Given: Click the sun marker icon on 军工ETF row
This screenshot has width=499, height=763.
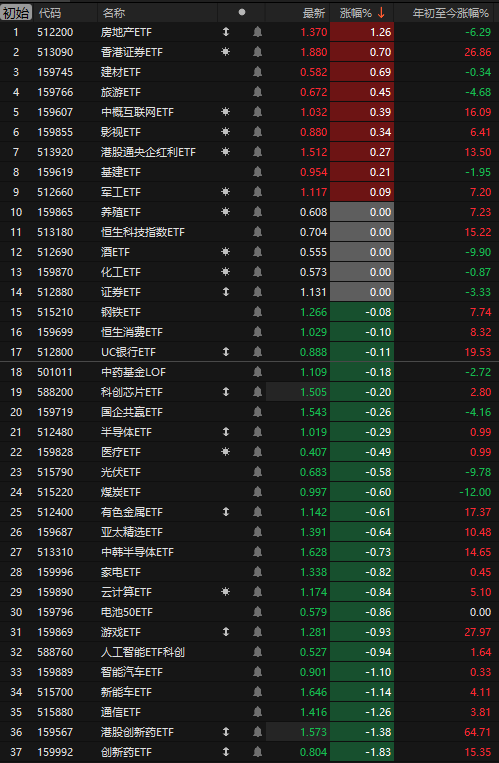Looking at the screenshot, I should 225,192.
